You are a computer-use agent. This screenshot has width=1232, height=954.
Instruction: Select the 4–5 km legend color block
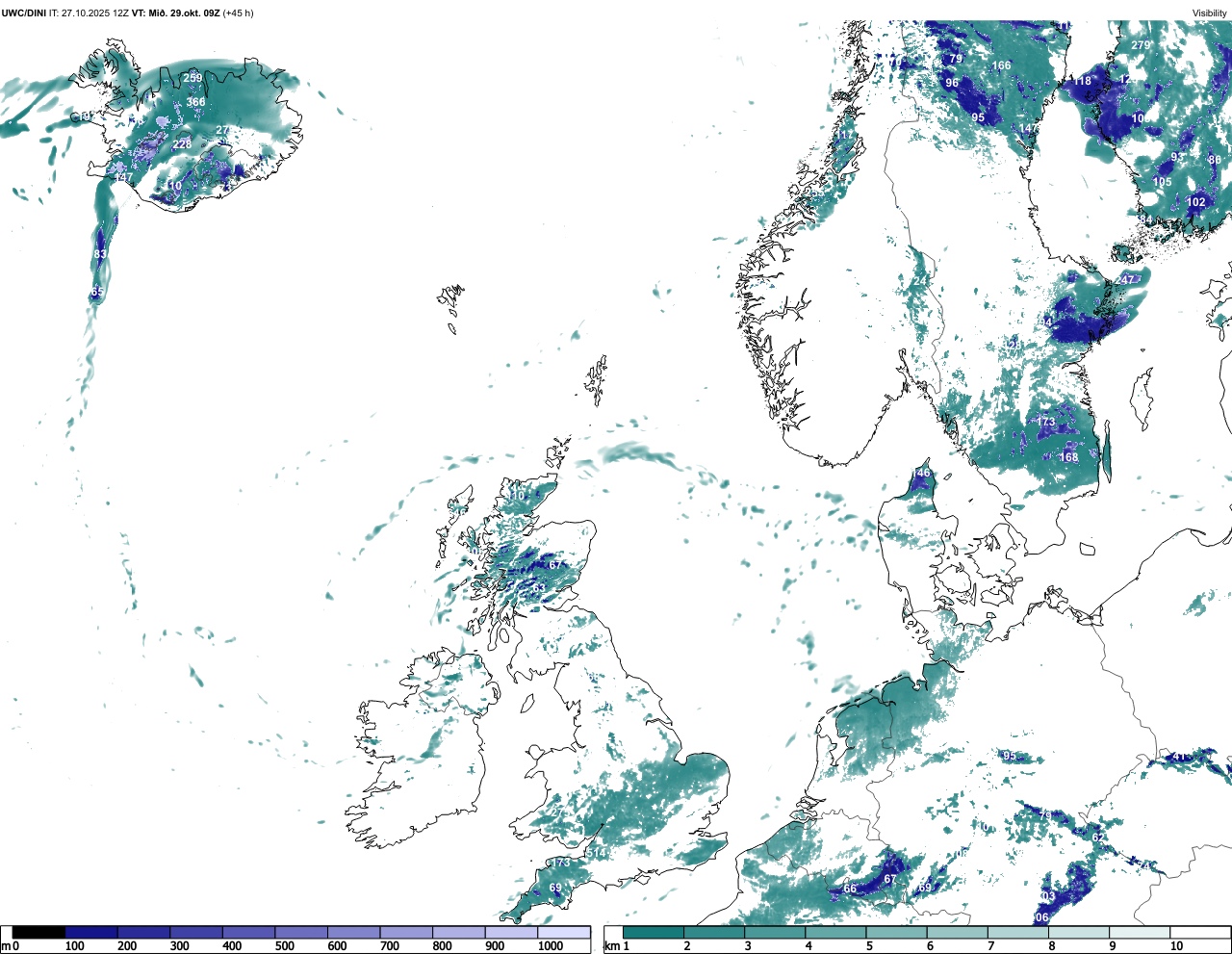pos(835,932)
